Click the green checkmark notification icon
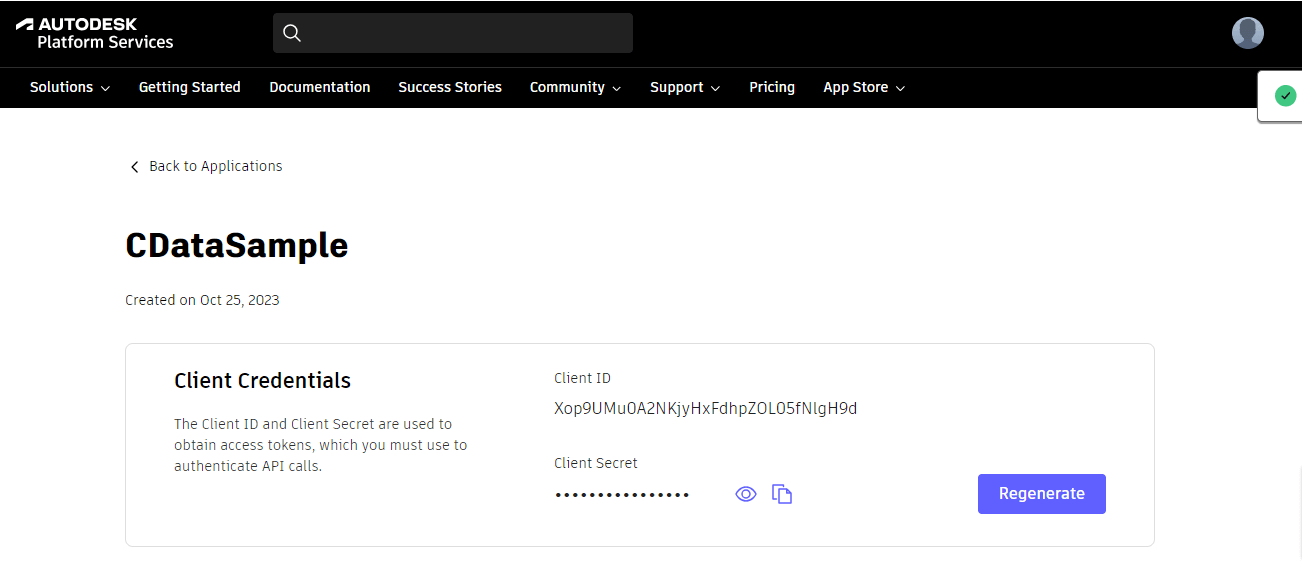 coord(1285,96)
